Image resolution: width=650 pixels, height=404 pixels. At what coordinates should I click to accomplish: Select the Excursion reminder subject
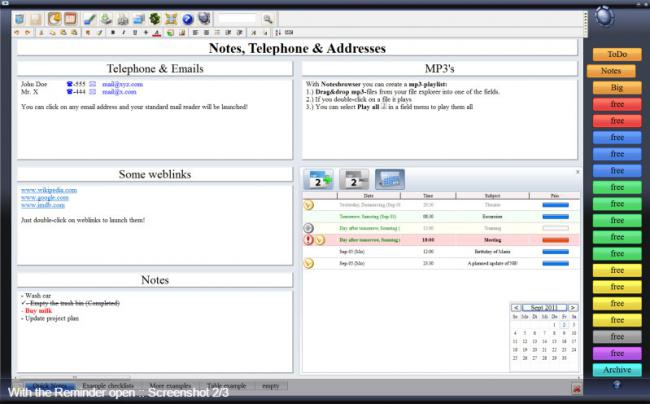click(x=492, y=216)
